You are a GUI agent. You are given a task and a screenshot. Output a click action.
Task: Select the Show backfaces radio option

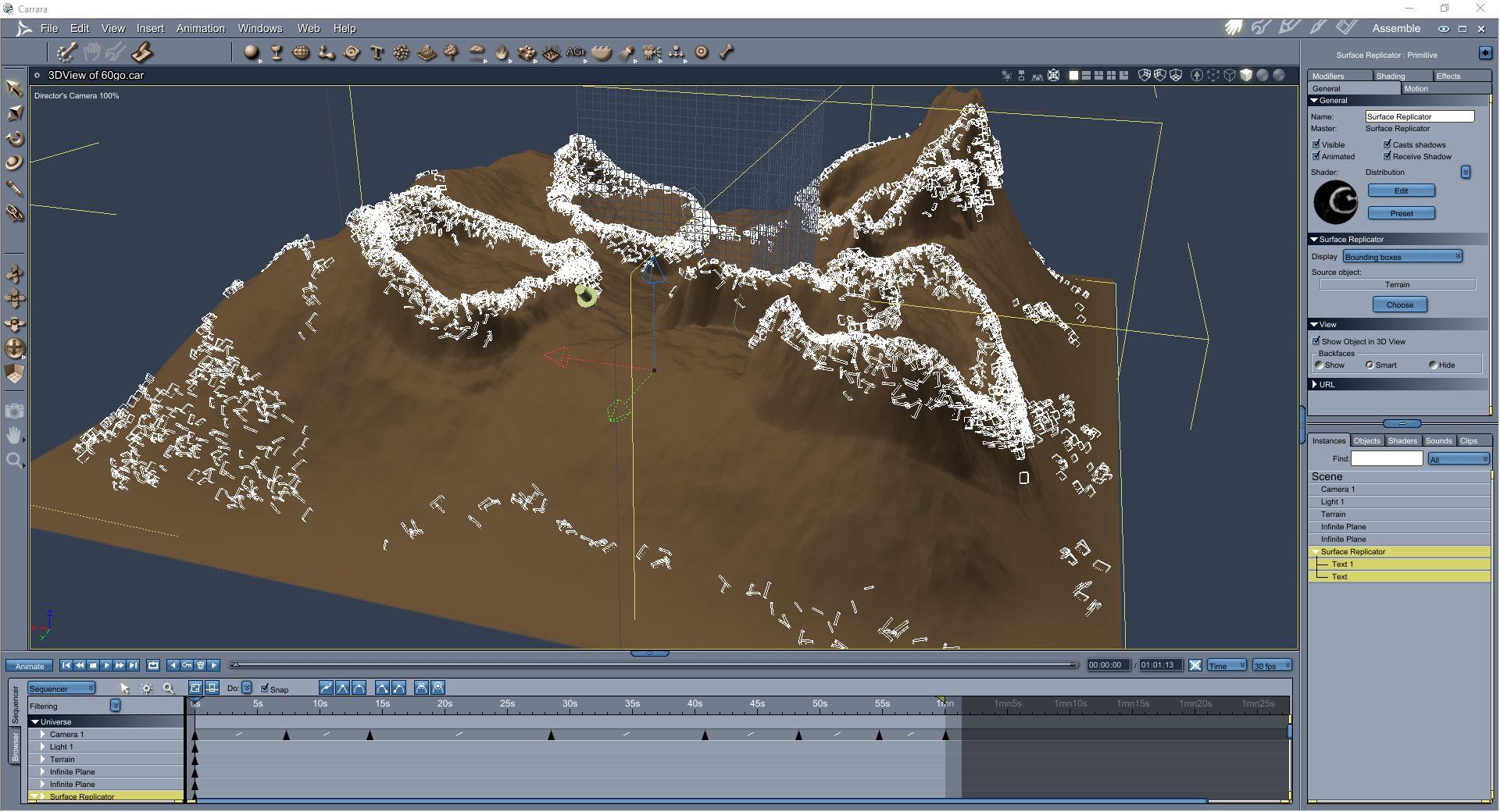(x=1320, y=365)
